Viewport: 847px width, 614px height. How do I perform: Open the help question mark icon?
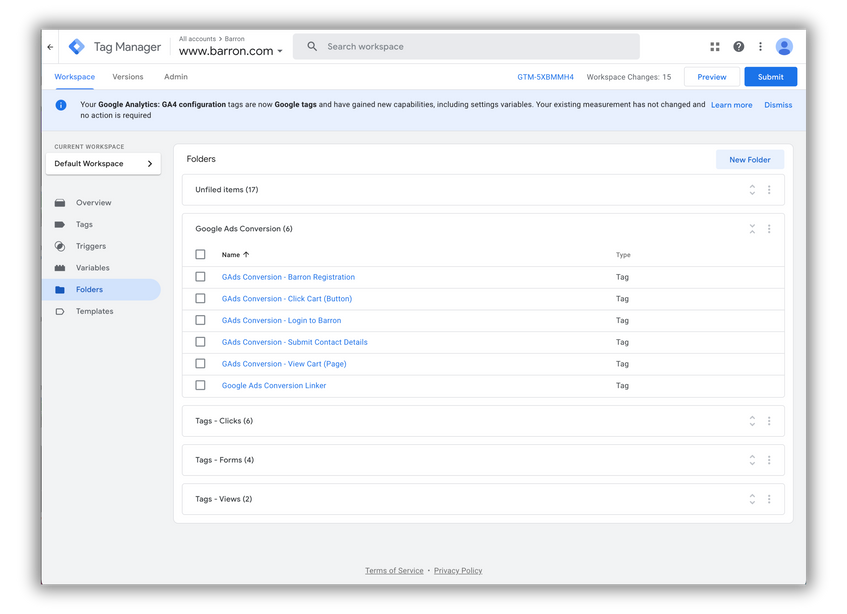(738, 47)
